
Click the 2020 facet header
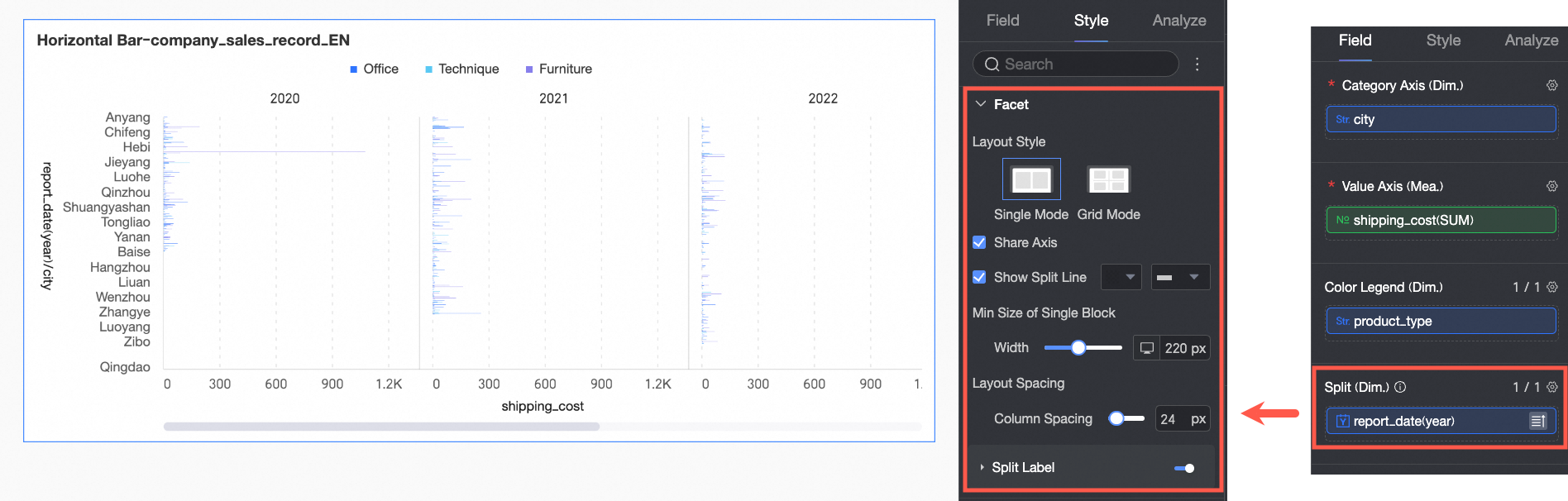coord(284,98)
